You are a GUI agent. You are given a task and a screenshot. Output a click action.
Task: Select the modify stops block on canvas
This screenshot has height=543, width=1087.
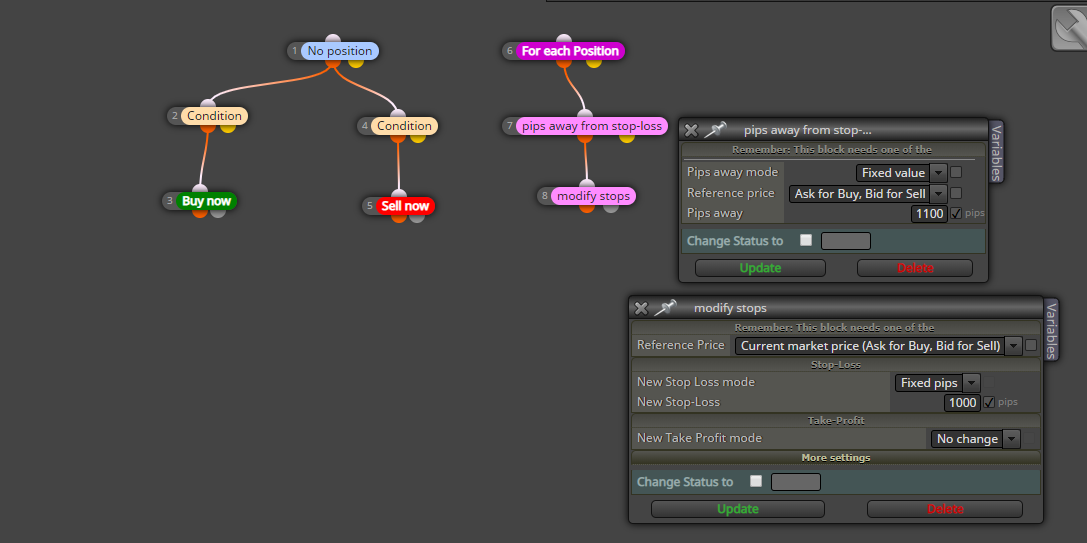click(593, 196)
